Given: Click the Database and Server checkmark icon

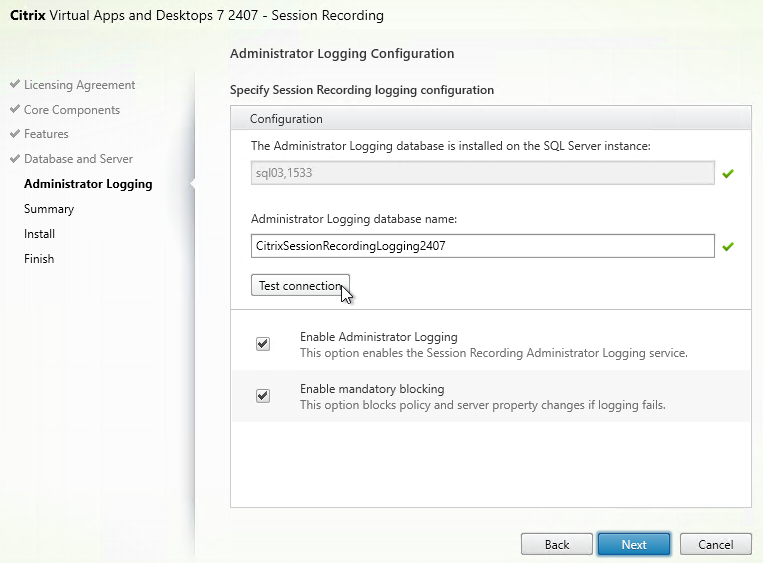Looking at the screenshot, I should [x=15, y=159].
